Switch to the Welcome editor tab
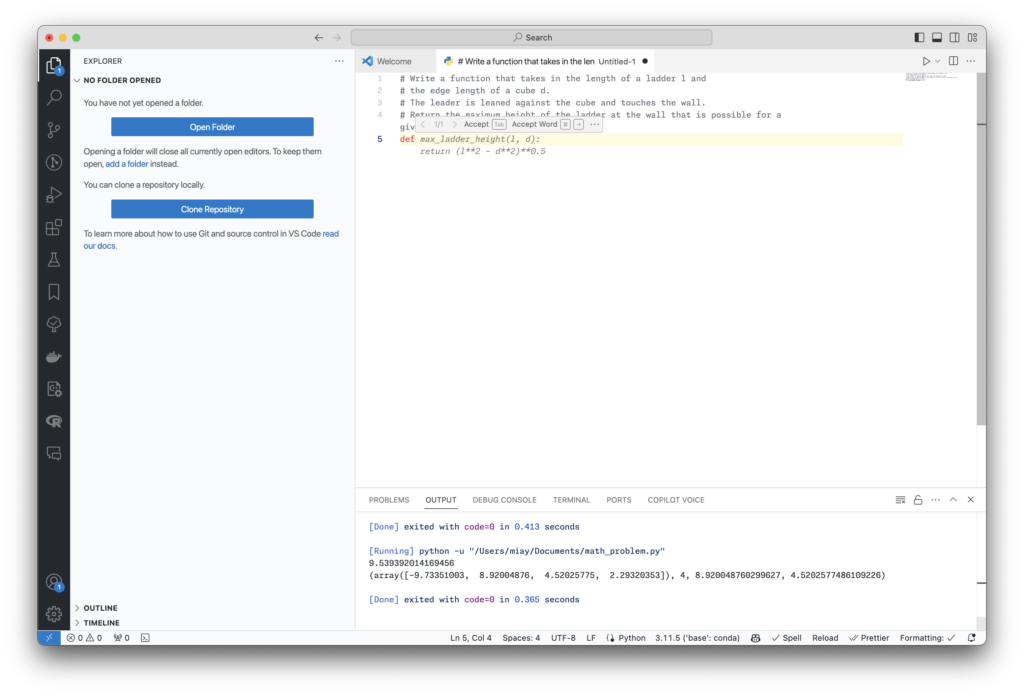The height and width of the screenshot is (695, 1024). click(394, 61)
